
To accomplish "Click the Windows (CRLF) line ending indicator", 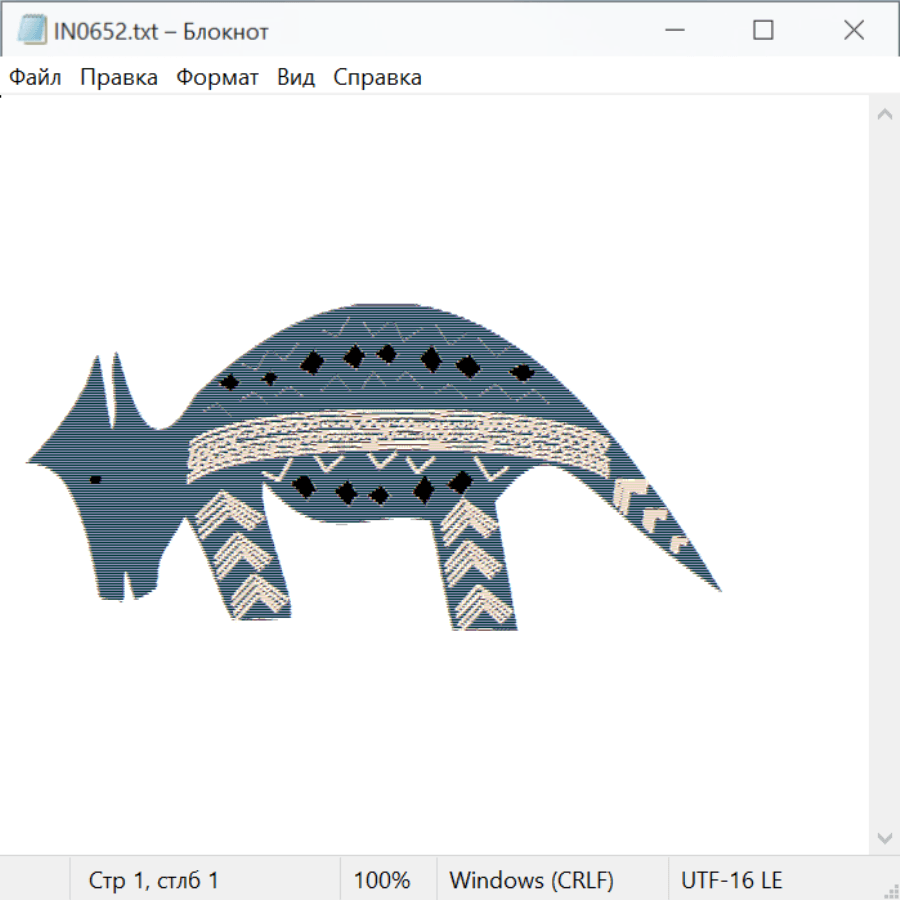I will [x=531, y=880].
